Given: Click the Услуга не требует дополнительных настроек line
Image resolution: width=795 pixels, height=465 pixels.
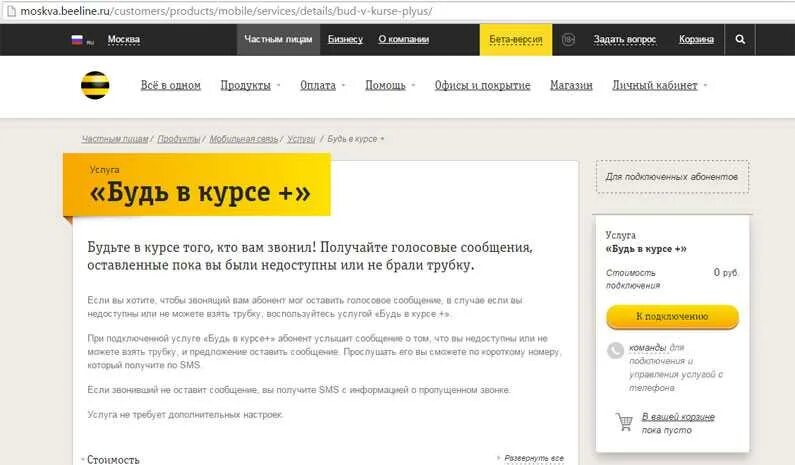Looking at the screenshot, I should [x=185, y=415].
